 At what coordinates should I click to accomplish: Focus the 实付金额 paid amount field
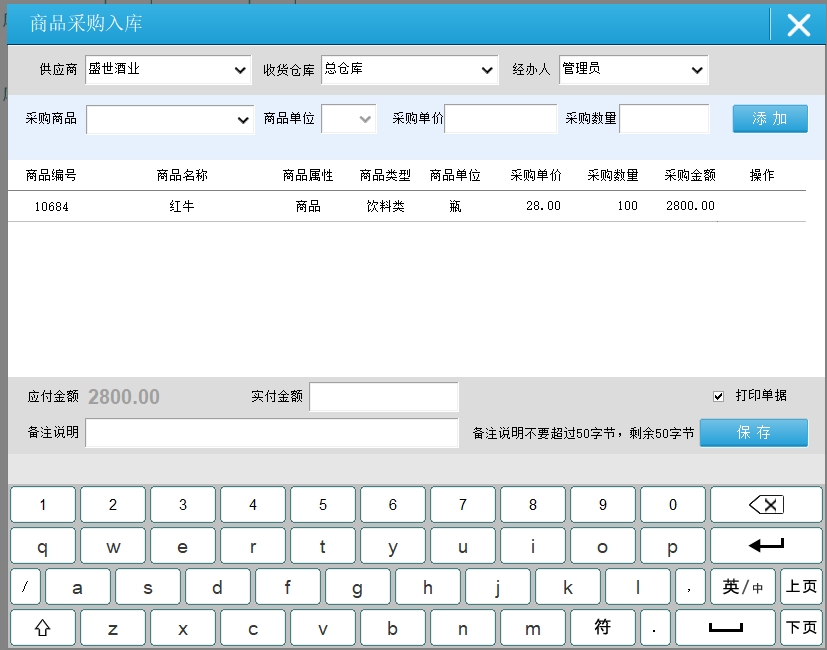click(x=384, y=397)
